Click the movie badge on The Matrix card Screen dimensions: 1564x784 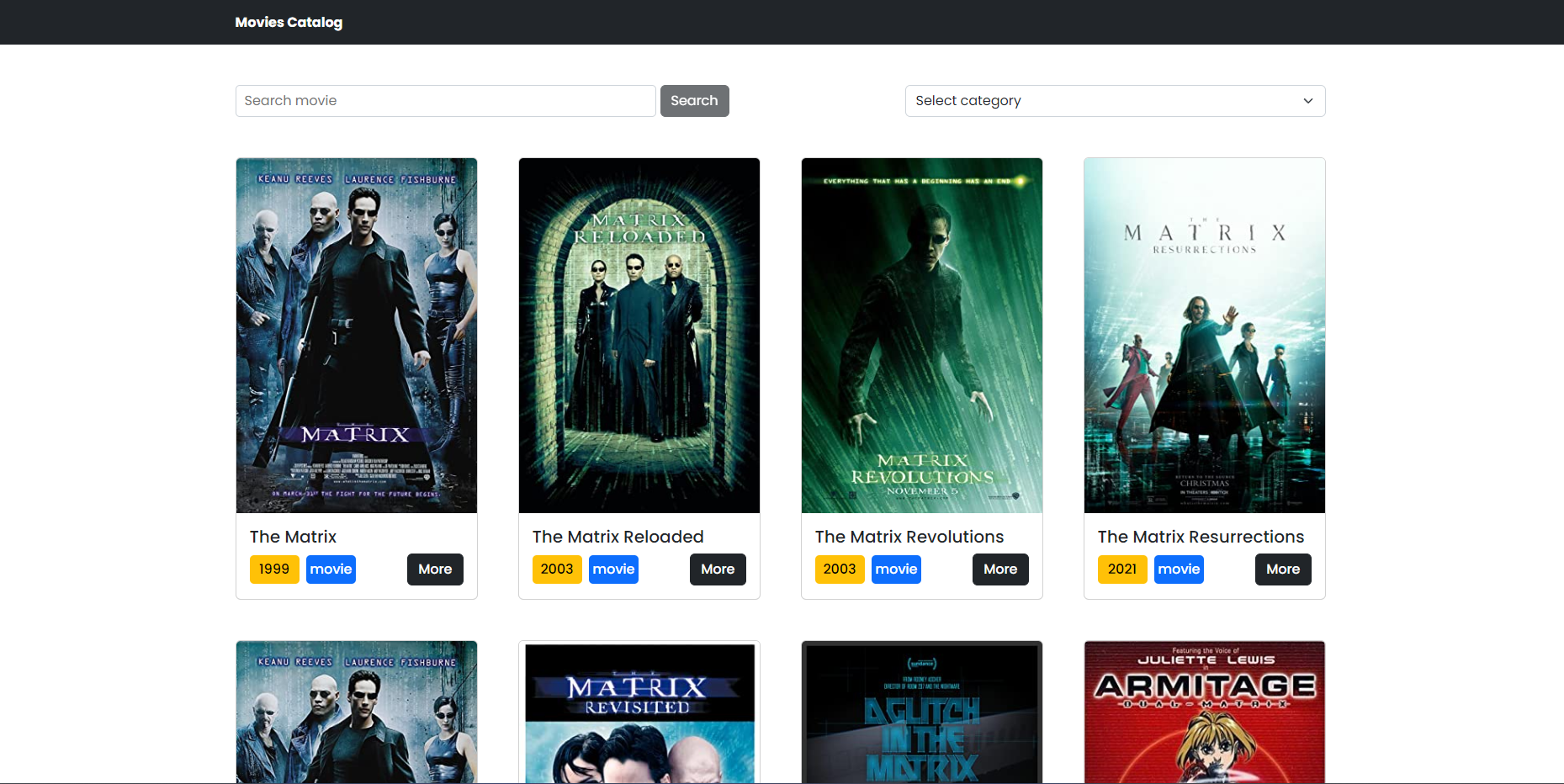[331, 569]
